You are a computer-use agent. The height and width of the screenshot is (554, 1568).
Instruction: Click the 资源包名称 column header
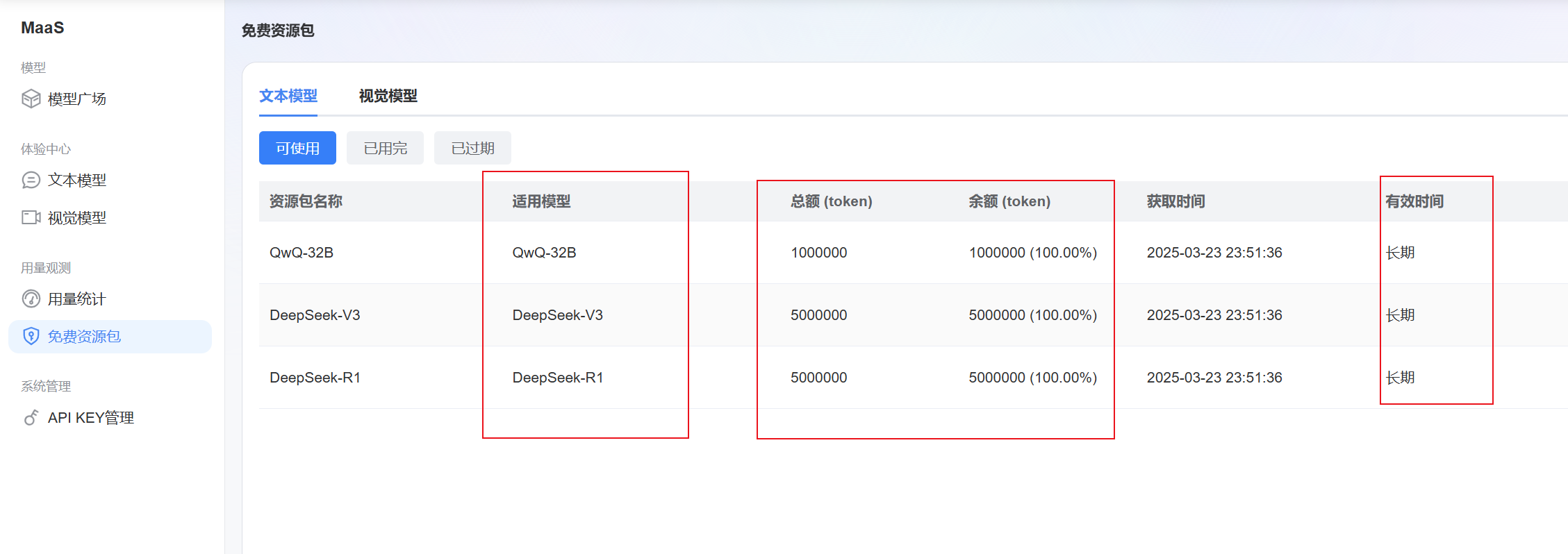click(306, 201)
